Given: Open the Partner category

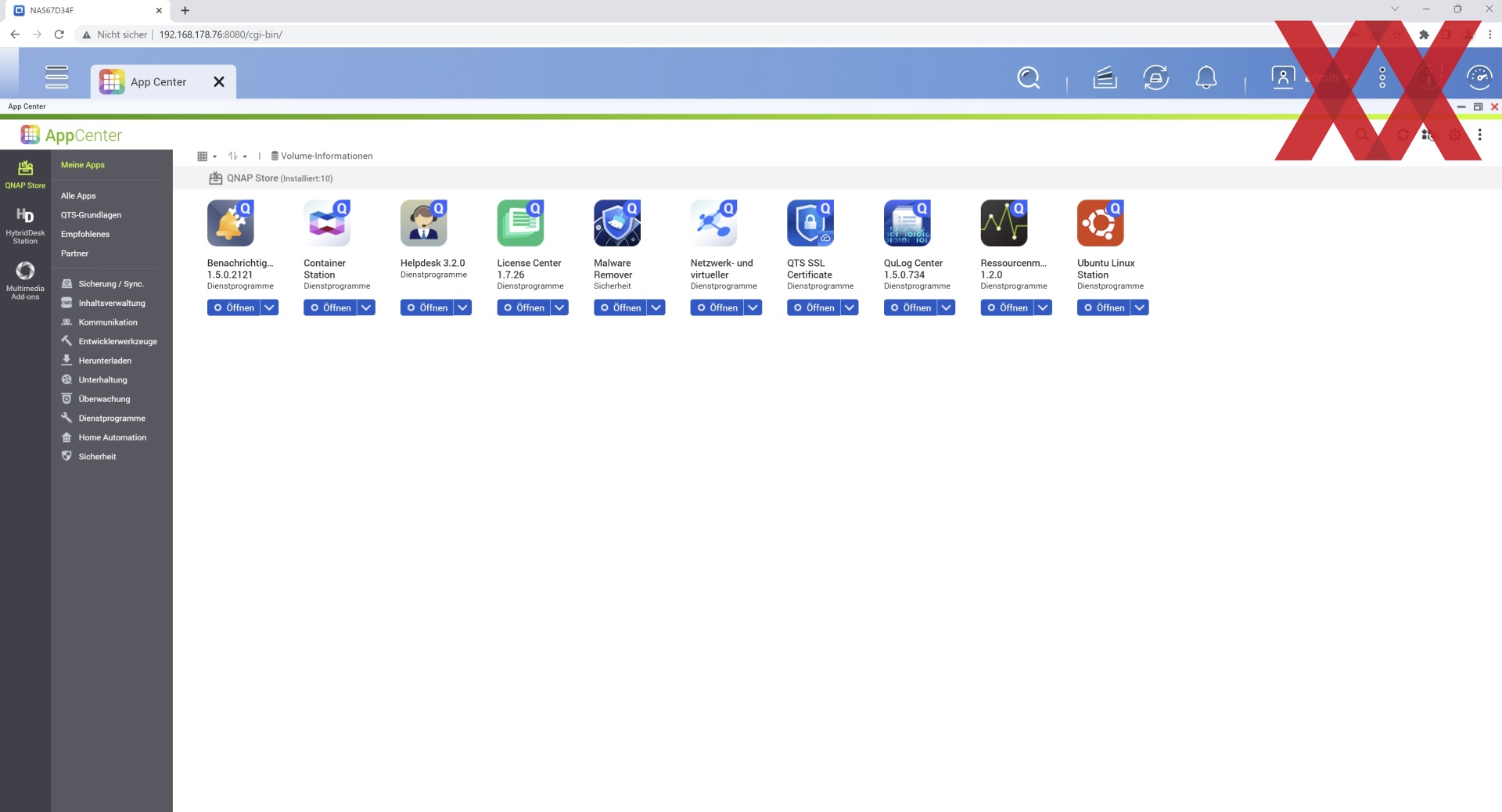Looking at the screenshot, I should point(74,253).
